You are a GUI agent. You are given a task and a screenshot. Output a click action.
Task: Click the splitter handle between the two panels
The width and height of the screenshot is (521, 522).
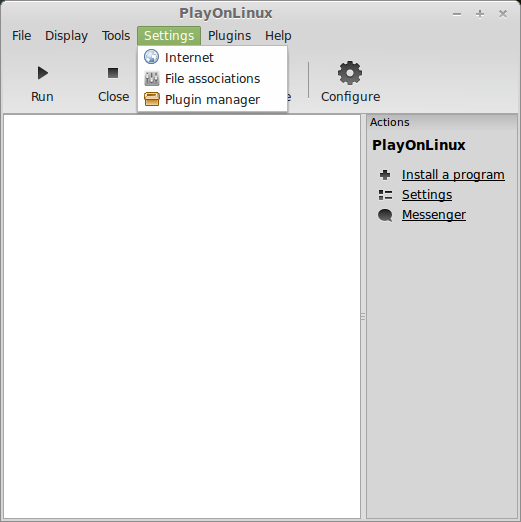coord(363,317)
